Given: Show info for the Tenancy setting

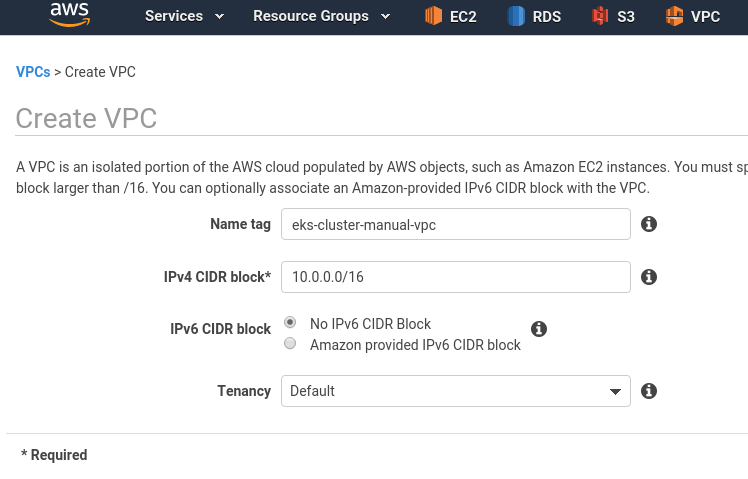Looking at the screenshot, I should click(x=649, y=391).
